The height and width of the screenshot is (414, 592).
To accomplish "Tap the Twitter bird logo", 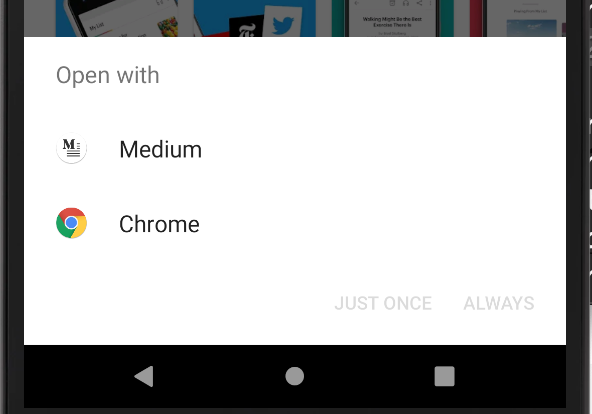I will point(282,23).
